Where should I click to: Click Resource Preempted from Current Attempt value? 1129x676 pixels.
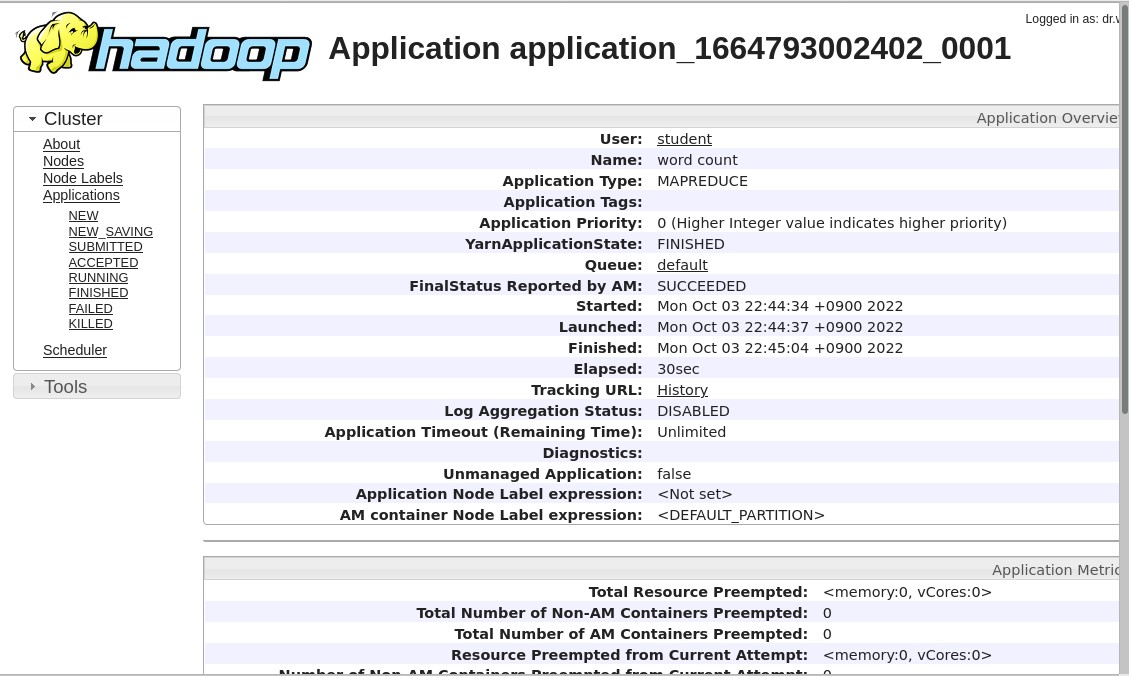[x=907, y=655]
